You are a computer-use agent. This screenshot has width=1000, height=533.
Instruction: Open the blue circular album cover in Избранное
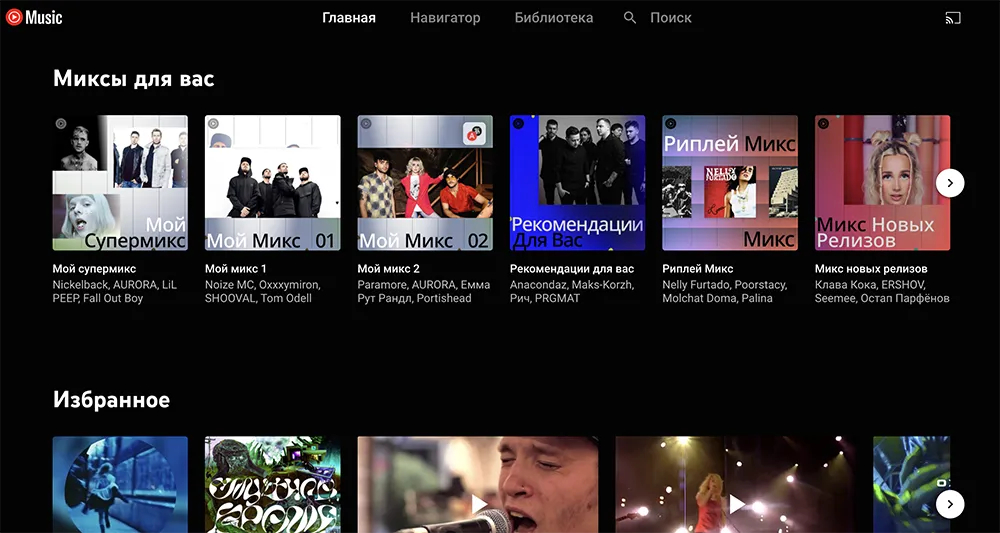pyautogui.click(x=120, y=485)
